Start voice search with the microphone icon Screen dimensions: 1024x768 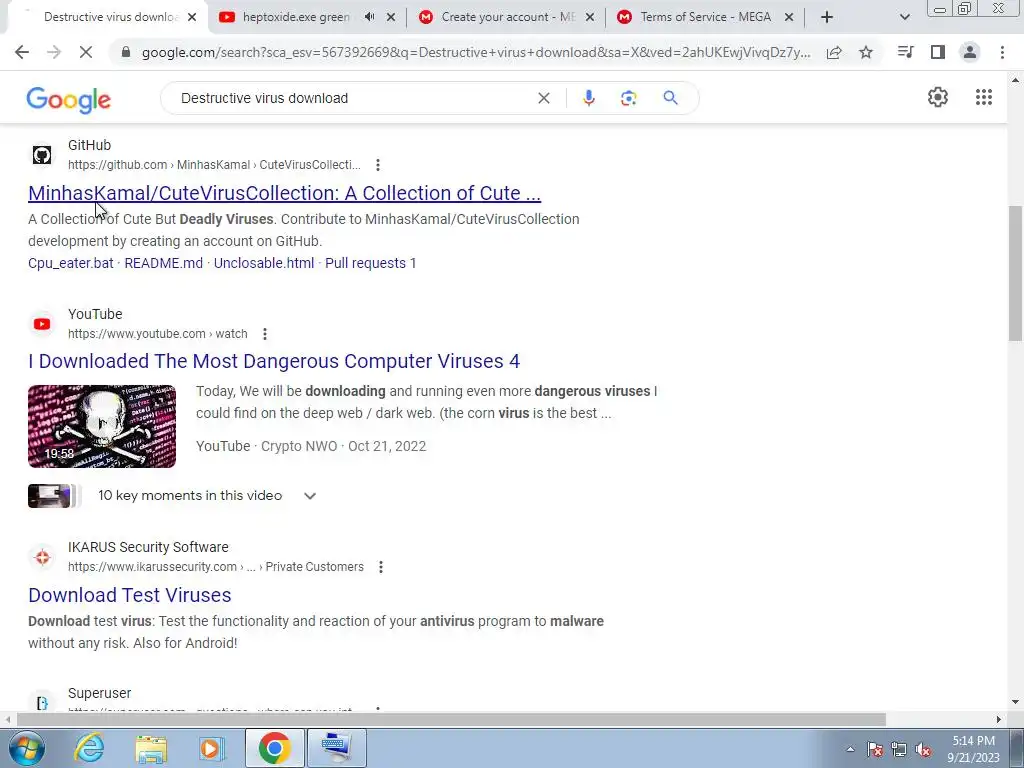pos(588,98)
